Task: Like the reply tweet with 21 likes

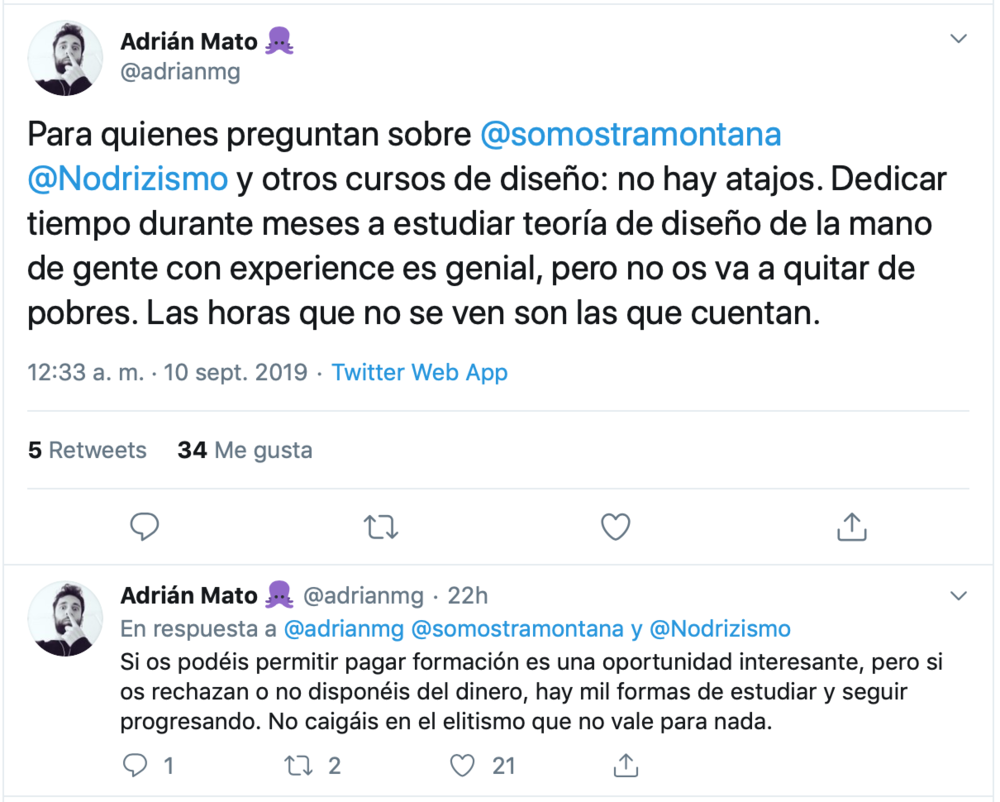Action: click(461, 766)
